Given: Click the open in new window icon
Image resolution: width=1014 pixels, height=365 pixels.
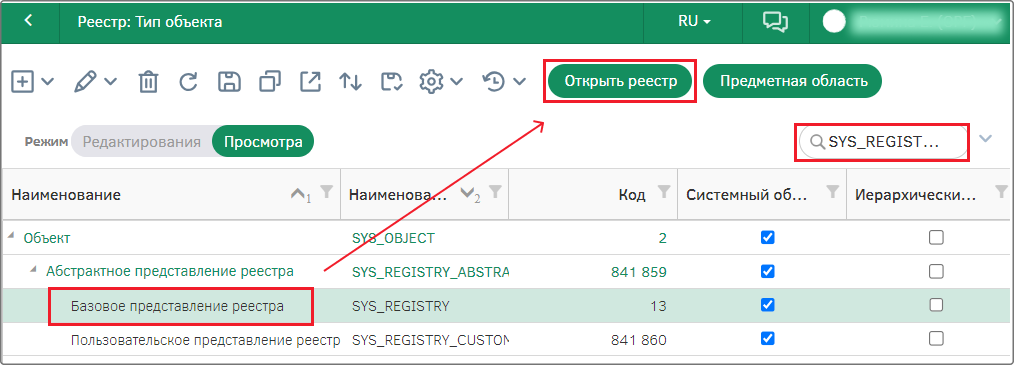Looking at the screenshot, I should click(310, 82).
